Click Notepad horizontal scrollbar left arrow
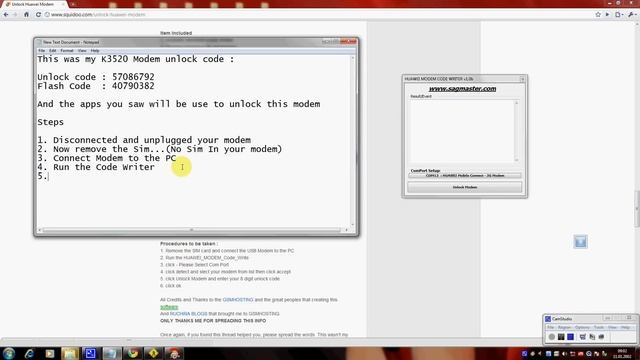This screenshot has width=640, height=360. tap(40, 230)
